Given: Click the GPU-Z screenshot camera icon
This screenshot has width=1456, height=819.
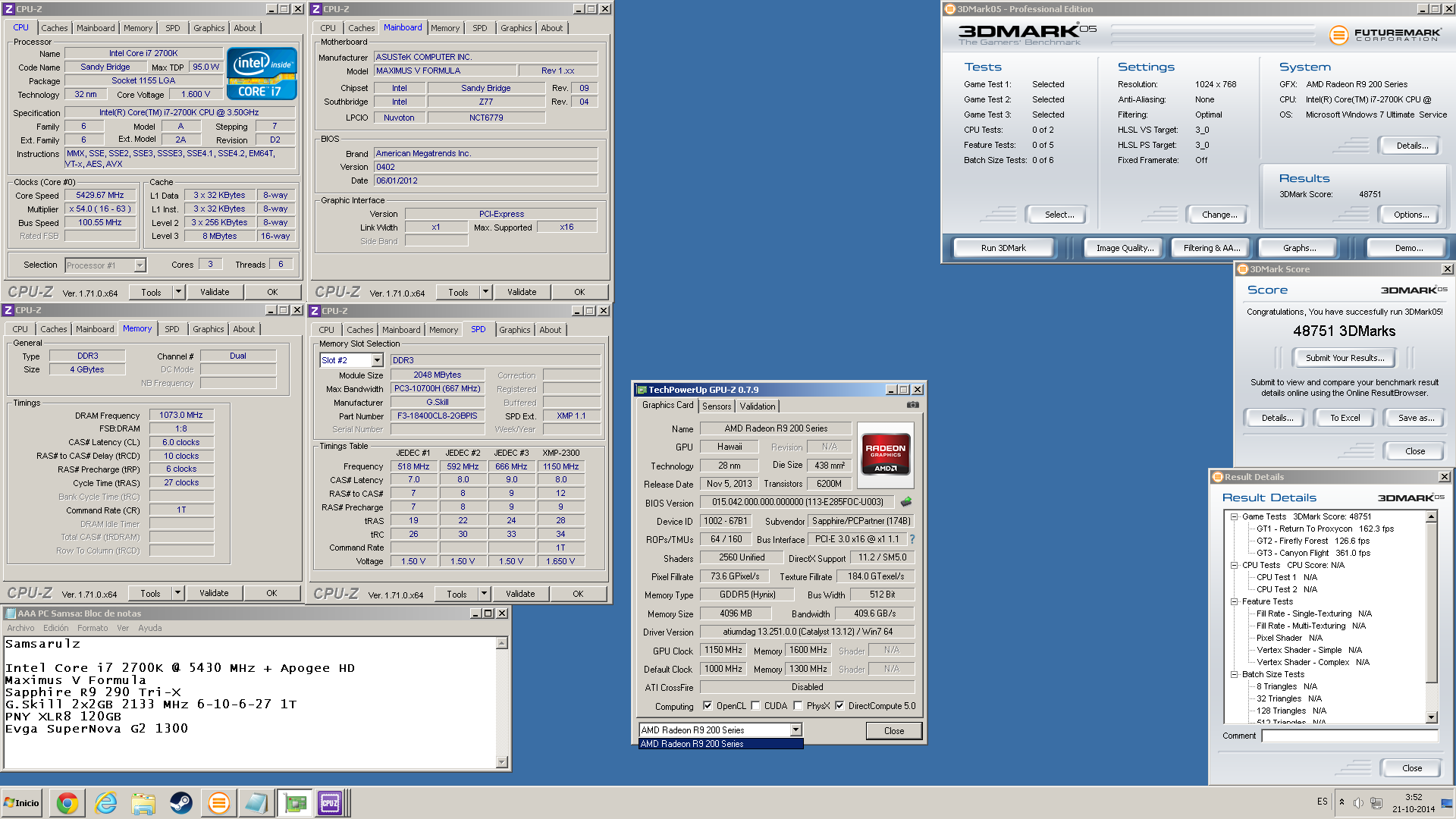Looking at the screenshot, I should click(x=913, y=405).
